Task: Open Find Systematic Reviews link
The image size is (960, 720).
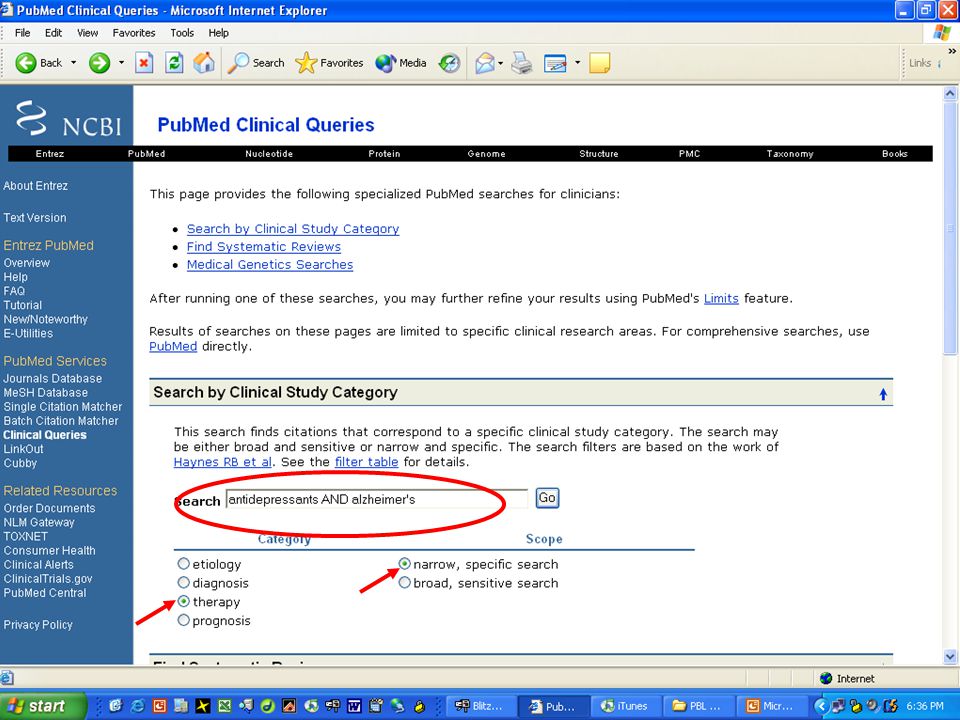Action: click(264, 246)
